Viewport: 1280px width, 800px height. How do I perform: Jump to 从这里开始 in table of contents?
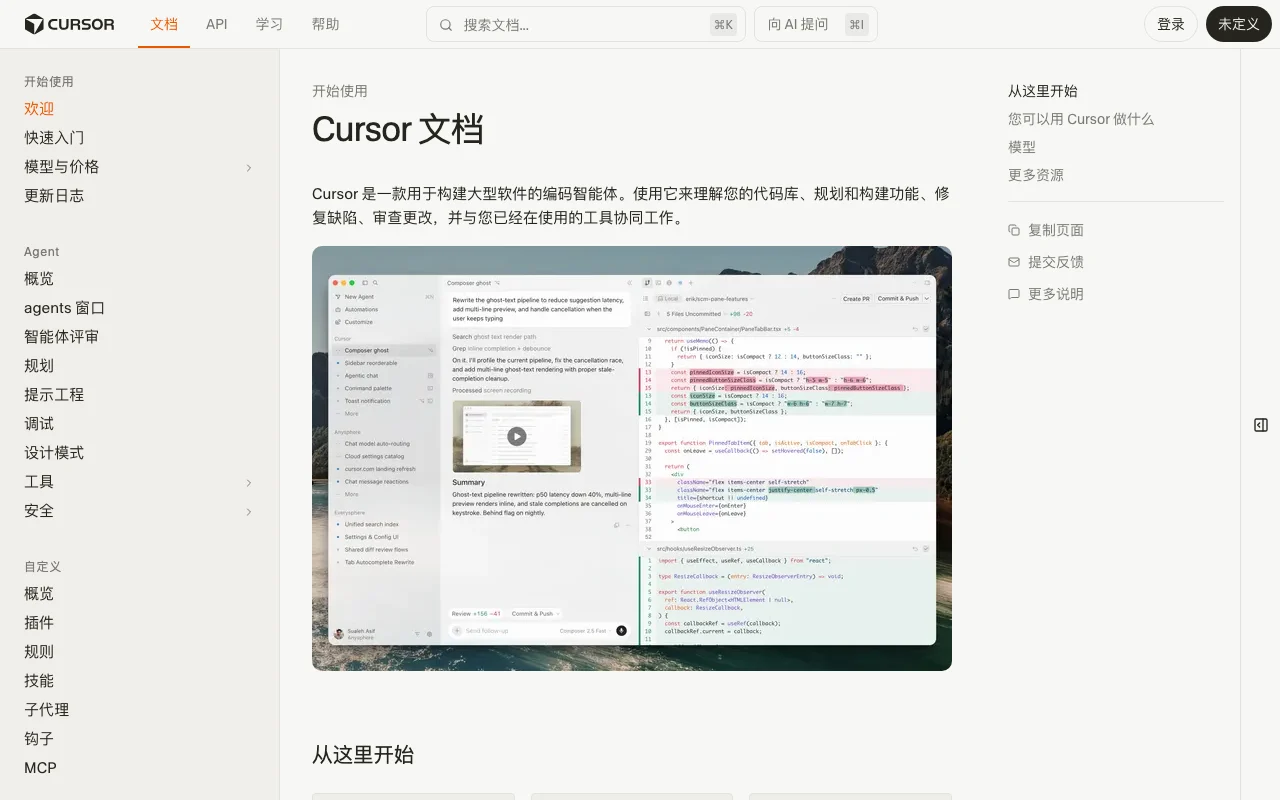(1043, 91)
